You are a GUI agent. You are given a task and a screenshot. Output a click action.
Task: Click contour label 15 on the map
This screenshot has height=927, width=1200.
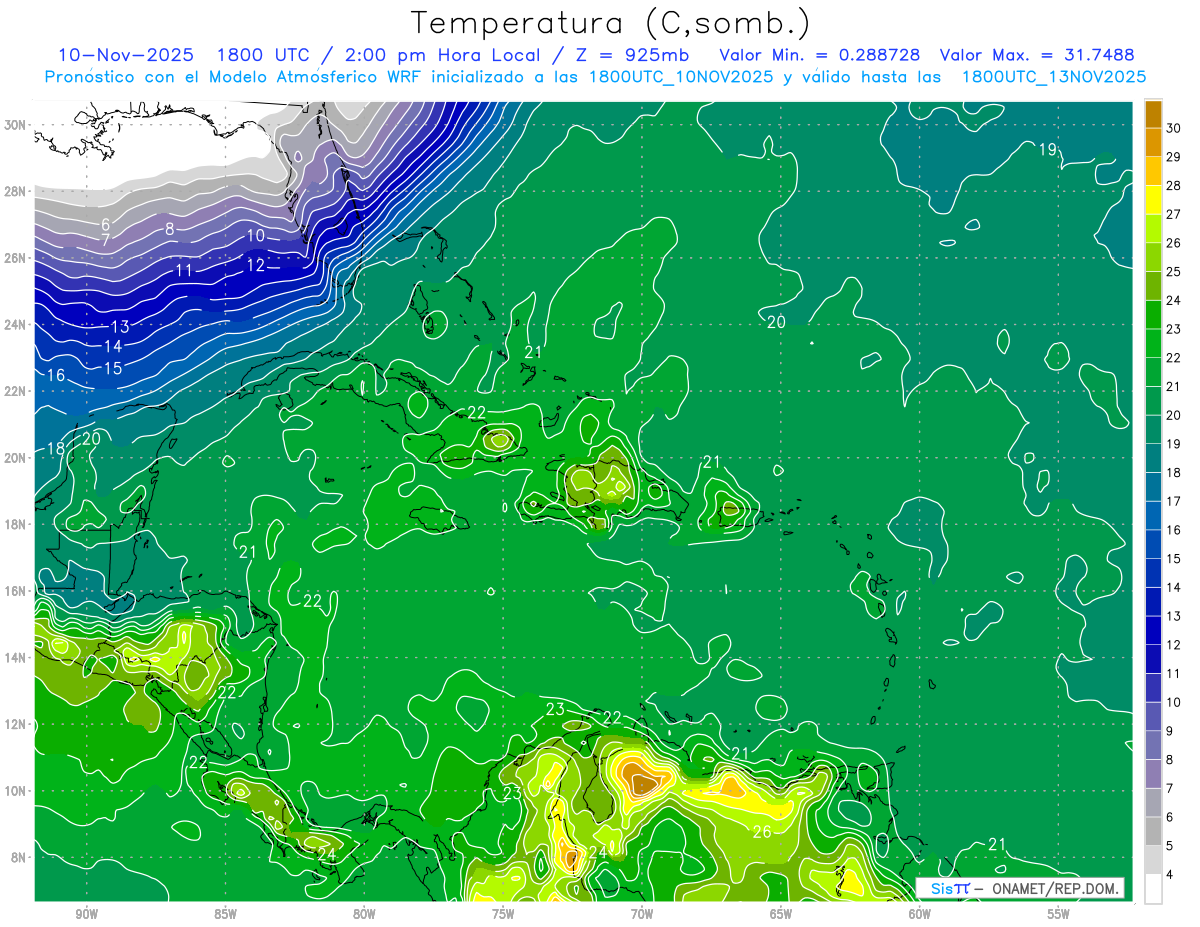point(113,369)
